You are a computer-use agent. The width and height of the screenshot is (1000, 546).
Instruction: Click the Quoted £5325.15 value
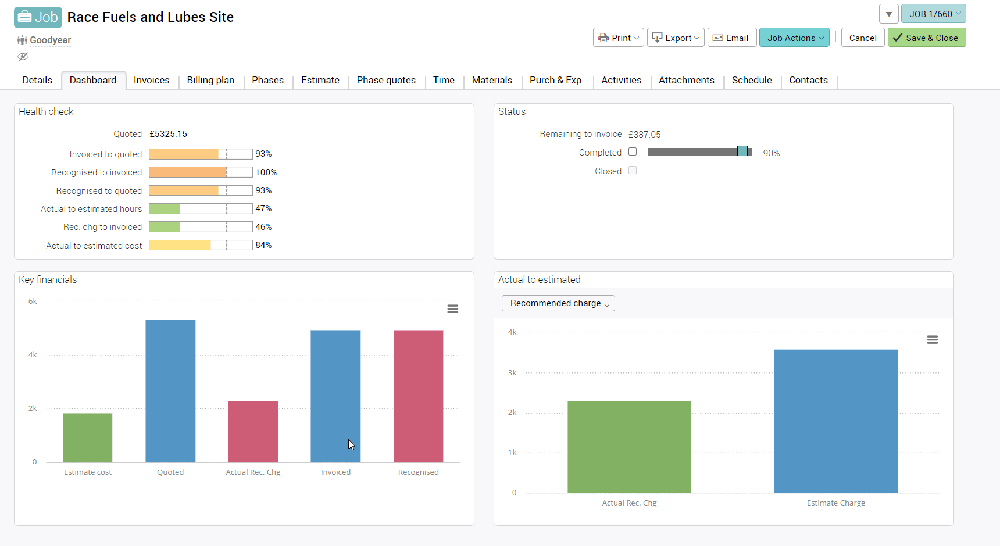(x=168, y=134)
